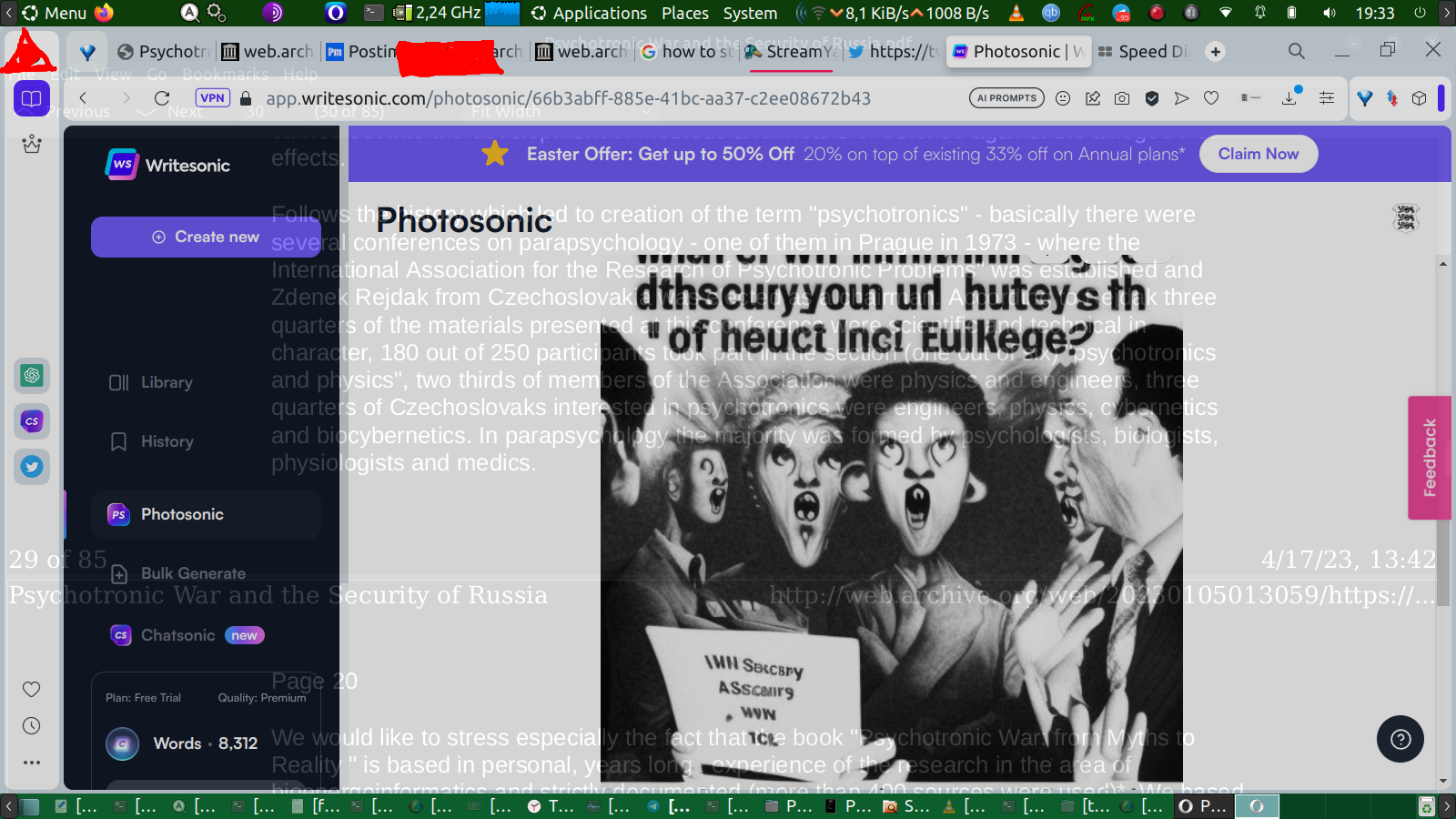Open the Feedback side tab
The height and width of the screenshot is (819, 1456).
tap(1430, 458)
